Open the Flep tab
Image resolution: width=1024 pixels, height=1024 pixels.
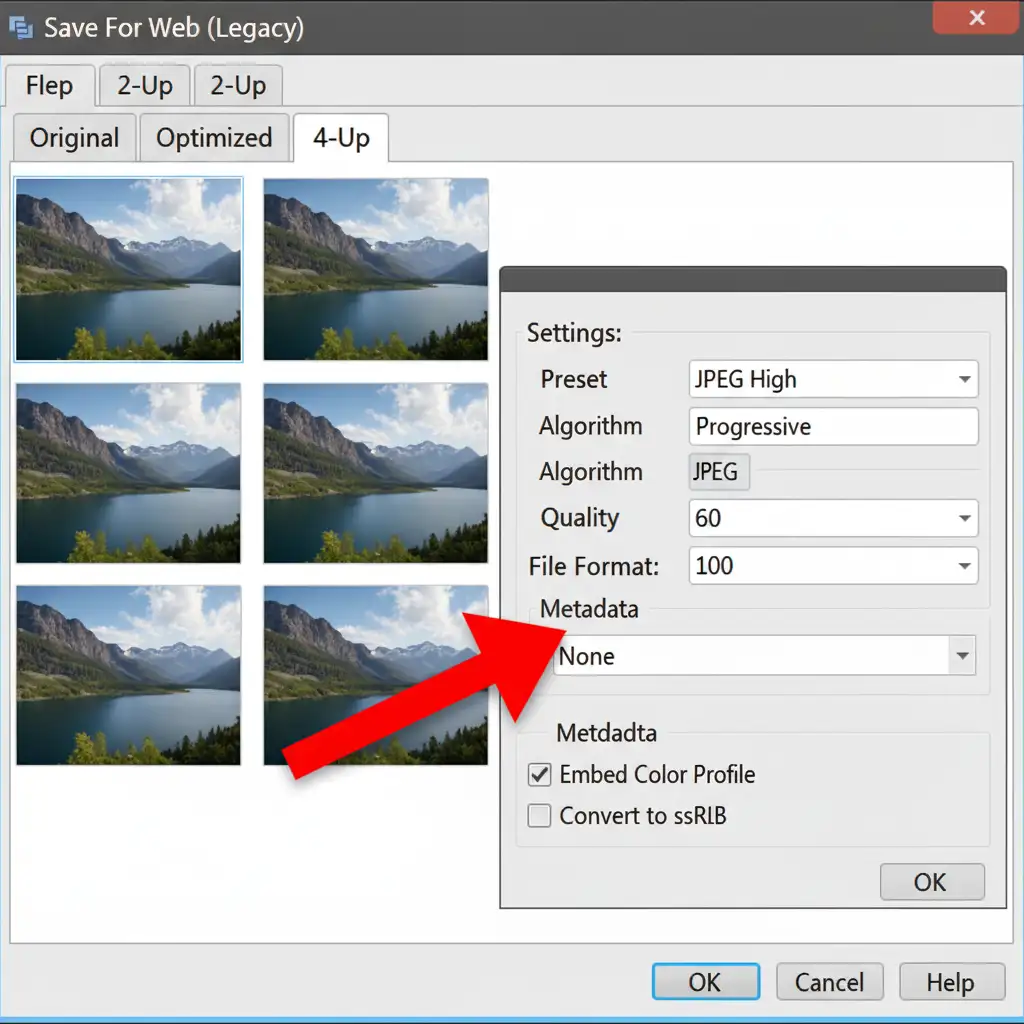coord(49,86)
